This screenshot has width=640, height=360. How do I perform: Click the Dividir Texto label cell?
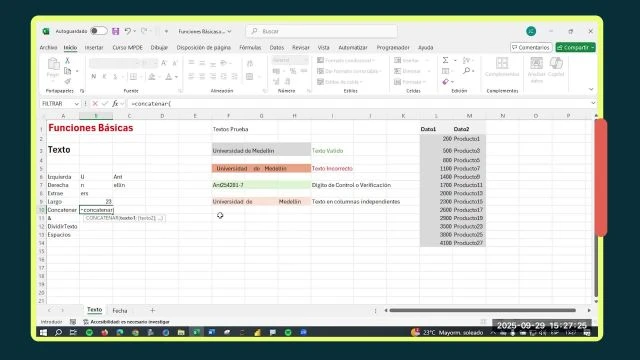pos(63,227)
